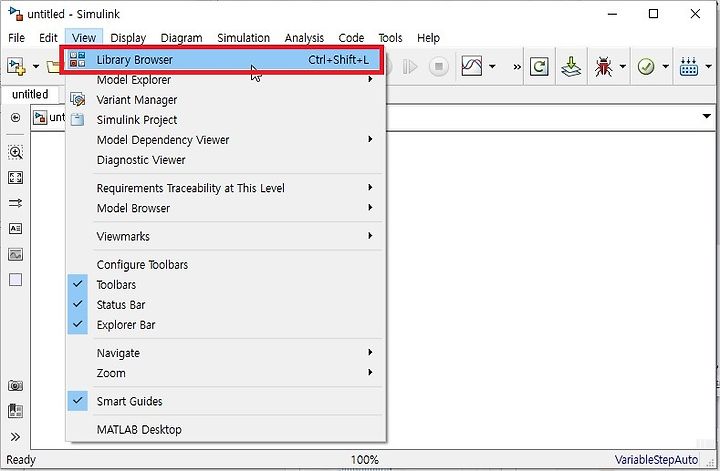
Task: Open Model Dependency Viewer submenu
Action: [x=226, y=140]
